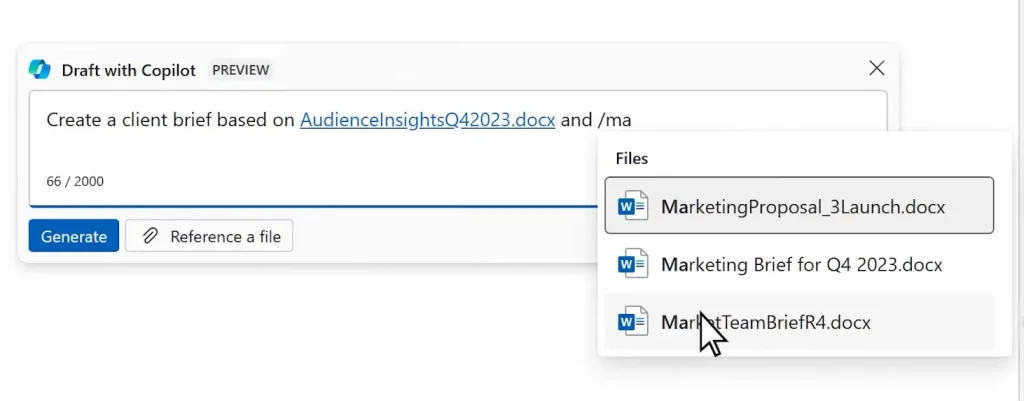The width and height of the screenshot is (1024, 401).
Task: Open the AudienceInsightsQ42023.docx link
Action: point(427,120)
